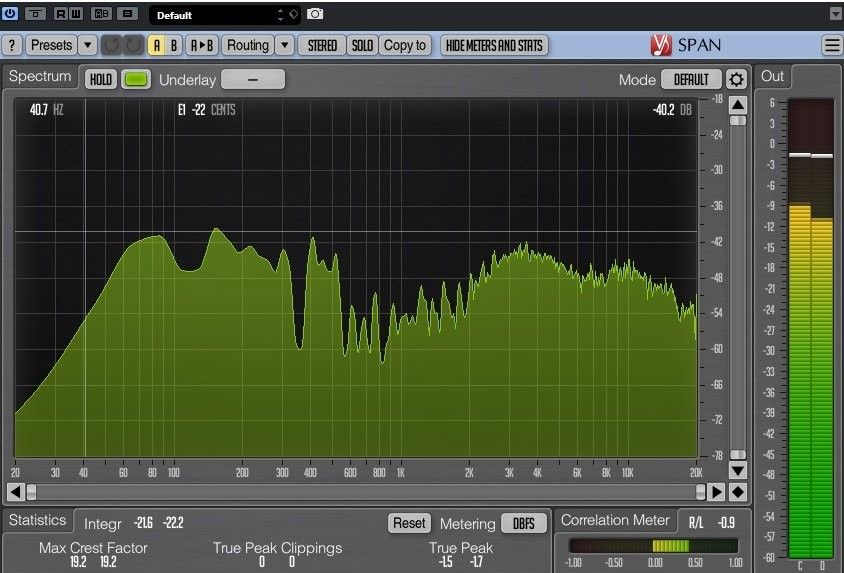Screen dimensions: 844x573
Task: Toggle the plugin power bypass button
Action: pyautogui.click(x=11, y=14)
